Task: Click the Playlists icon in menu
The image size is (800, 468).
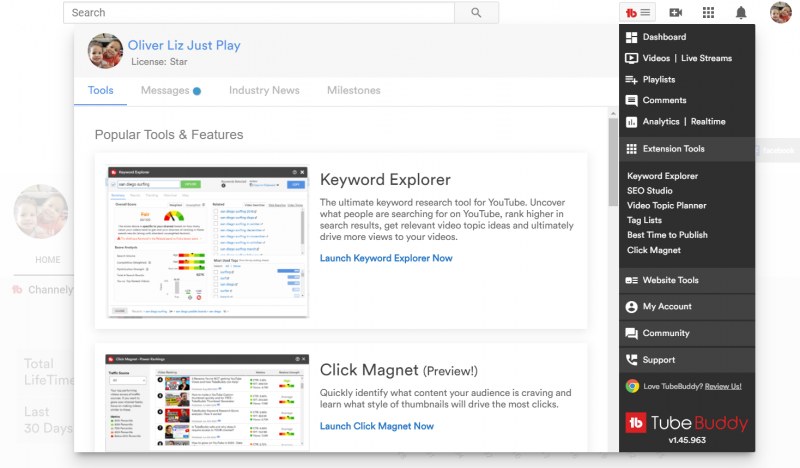Action: 631,79
